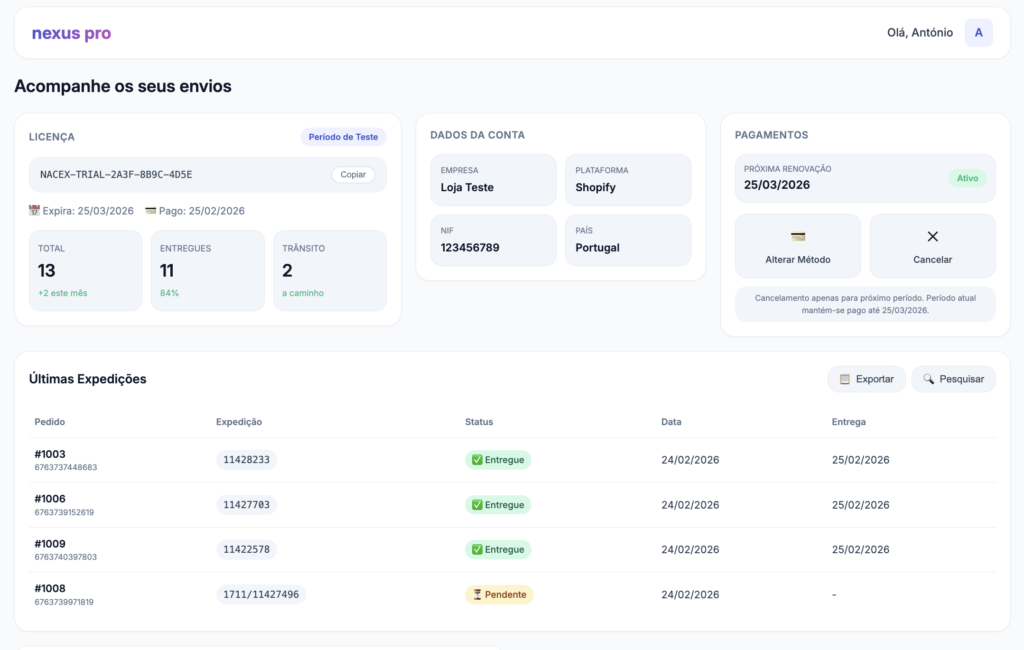Click the Ativo status badge
Viewport: 1024px width, 650px height.
click(967, 178)
